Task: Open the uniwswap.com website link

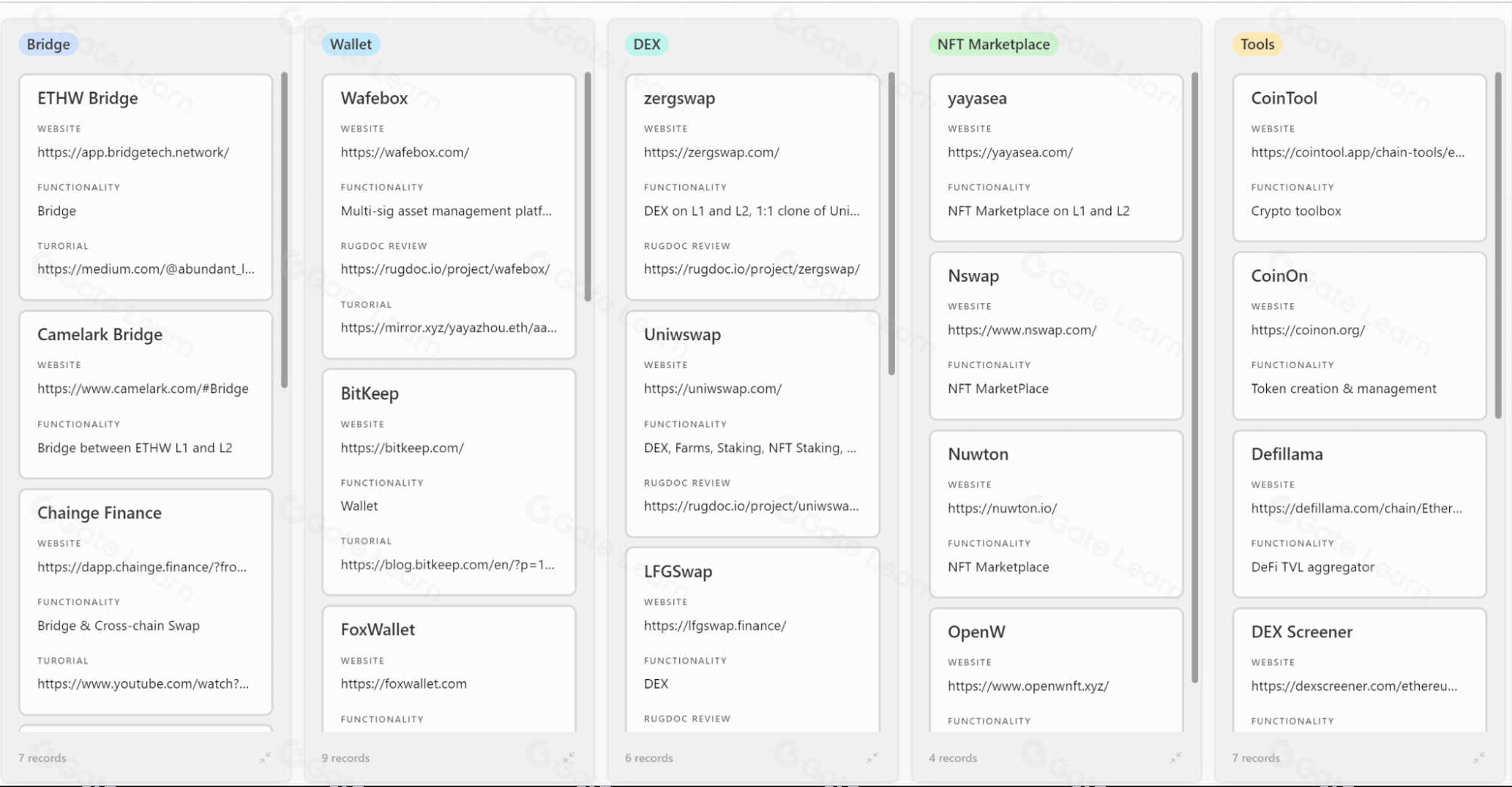Action: click(x=713, y=389)
